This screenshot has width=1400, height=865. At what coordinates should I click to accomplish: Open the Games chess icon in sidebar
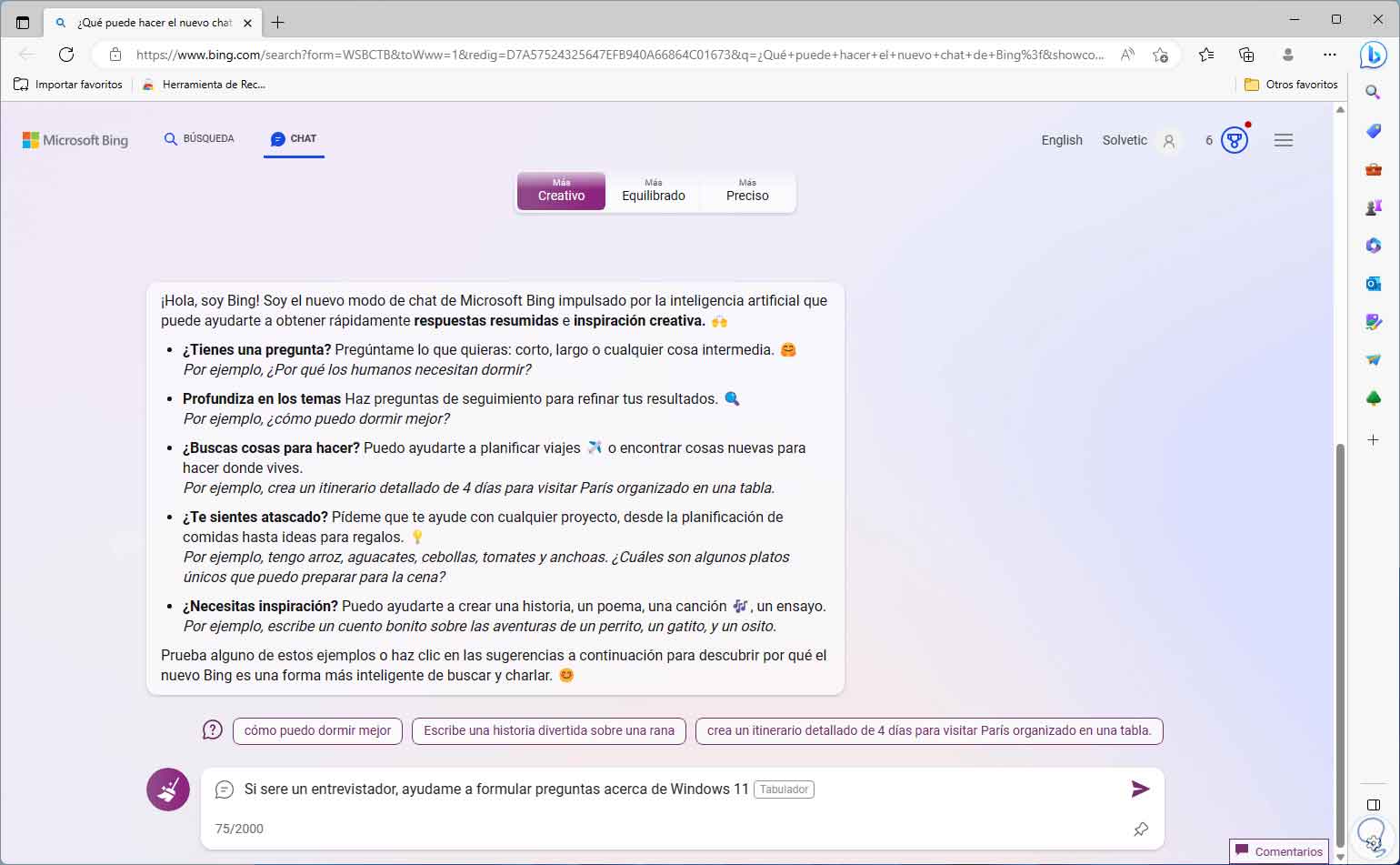(1373, 207)
